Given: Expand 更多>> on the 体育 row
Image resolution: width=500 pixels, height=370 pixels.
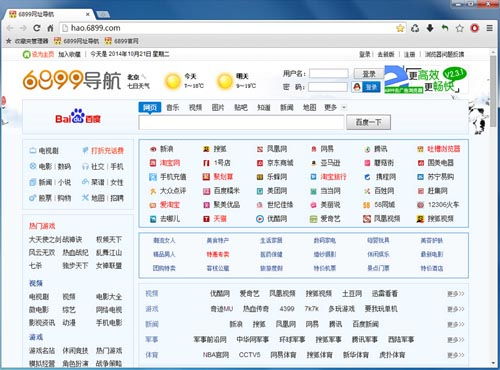Looking at the screenshot, I should point(456,355).
